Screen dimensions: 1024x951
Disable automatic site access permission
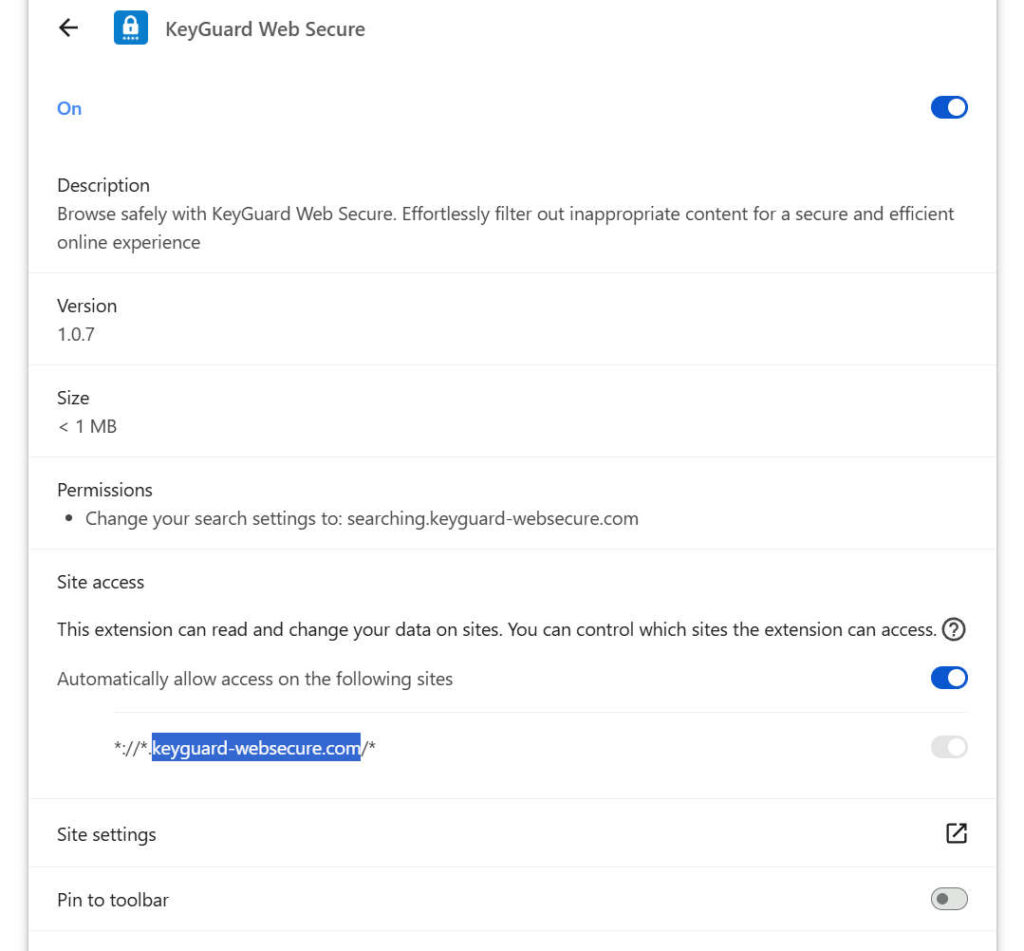pyautogui.click(x=946, y=677)
